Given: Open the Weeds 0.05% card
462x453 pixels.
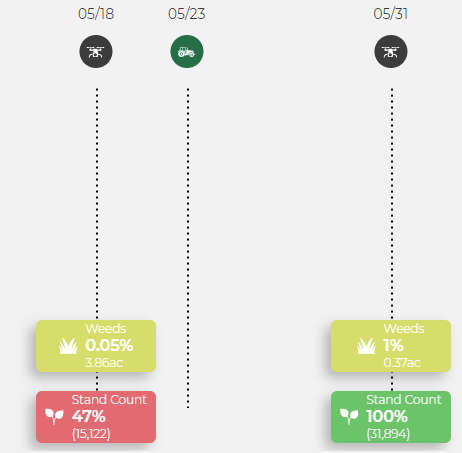Looking at the screenshot, I should (96, 346).
